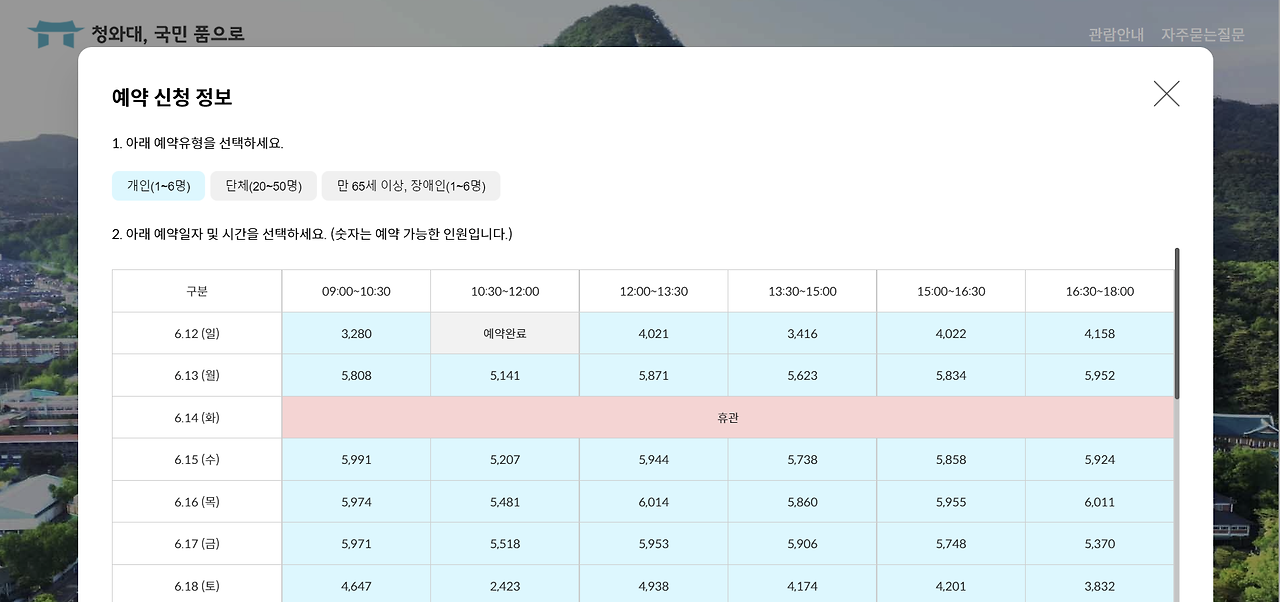Choose the 6.17 slot showing 5,953
This screenshot has height=602, width=1280.
tap(653, 544)
